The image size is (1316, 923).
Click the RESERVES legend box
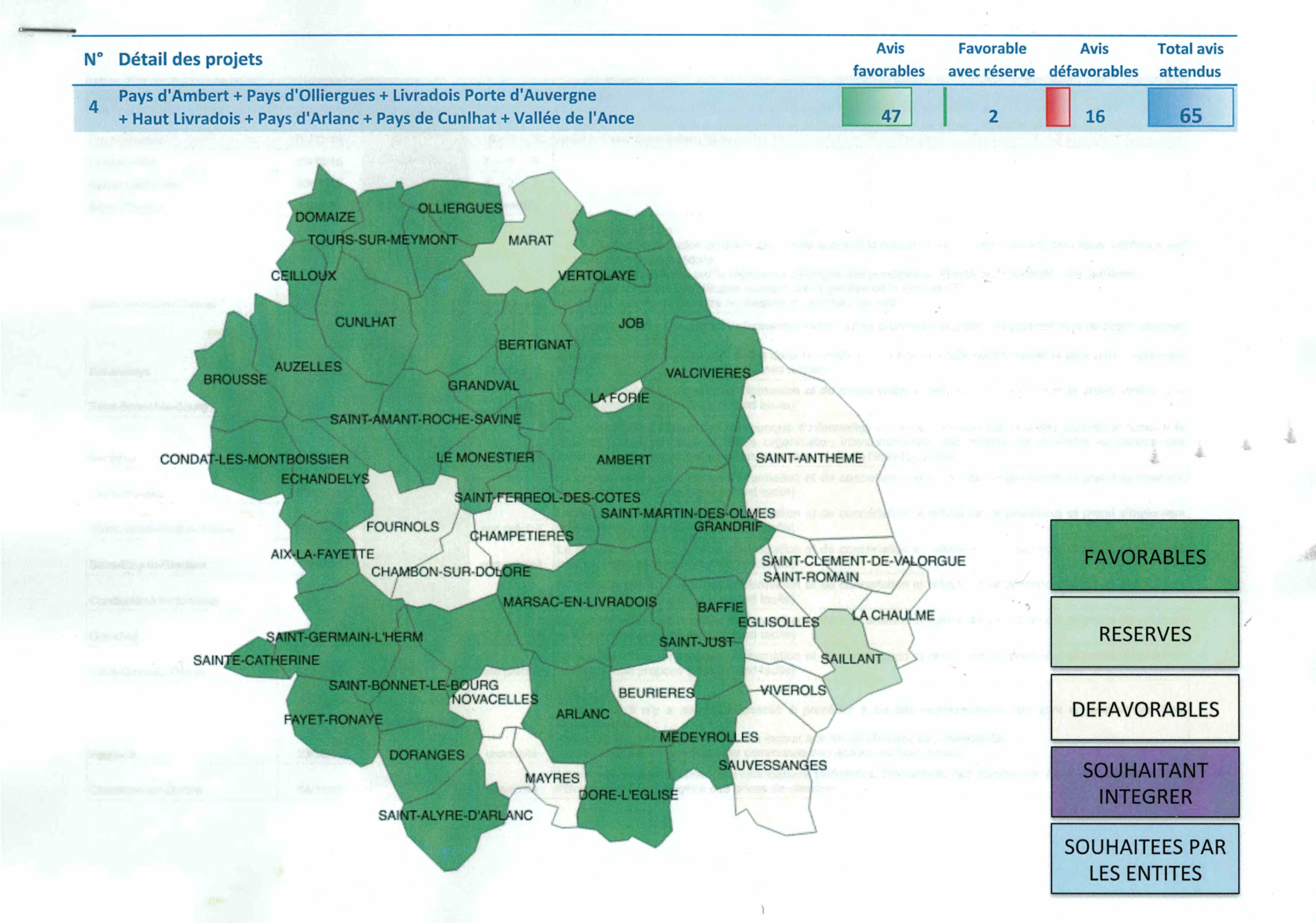pyautogui.click(x=1144, y=632)
